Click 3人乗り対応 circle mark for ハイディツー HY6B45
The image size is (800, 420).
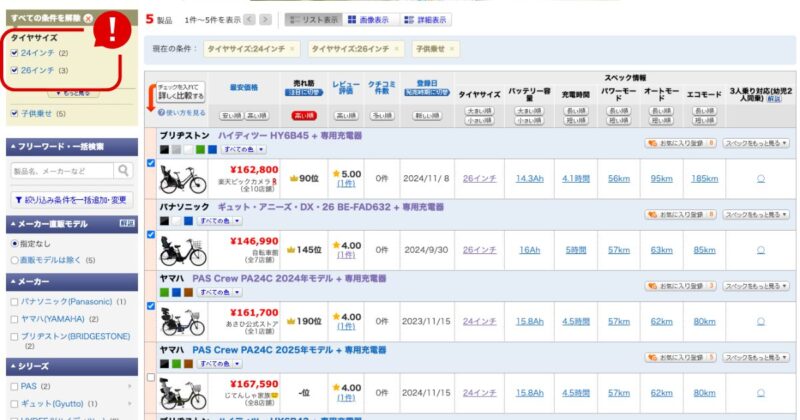pyautogui.click(x=761, y=179)
